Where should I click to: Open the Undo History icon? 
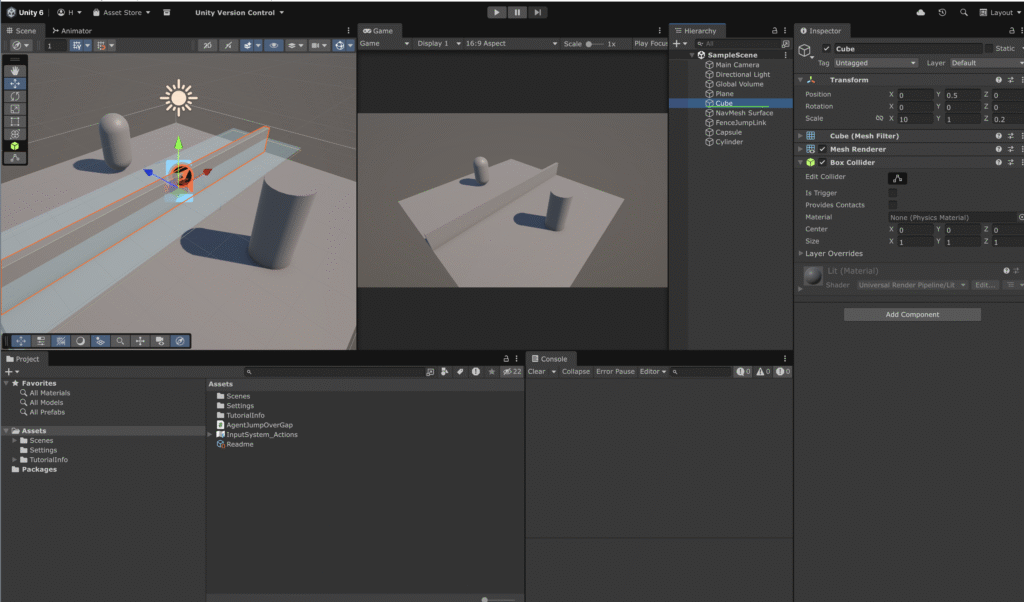(942, 12)
